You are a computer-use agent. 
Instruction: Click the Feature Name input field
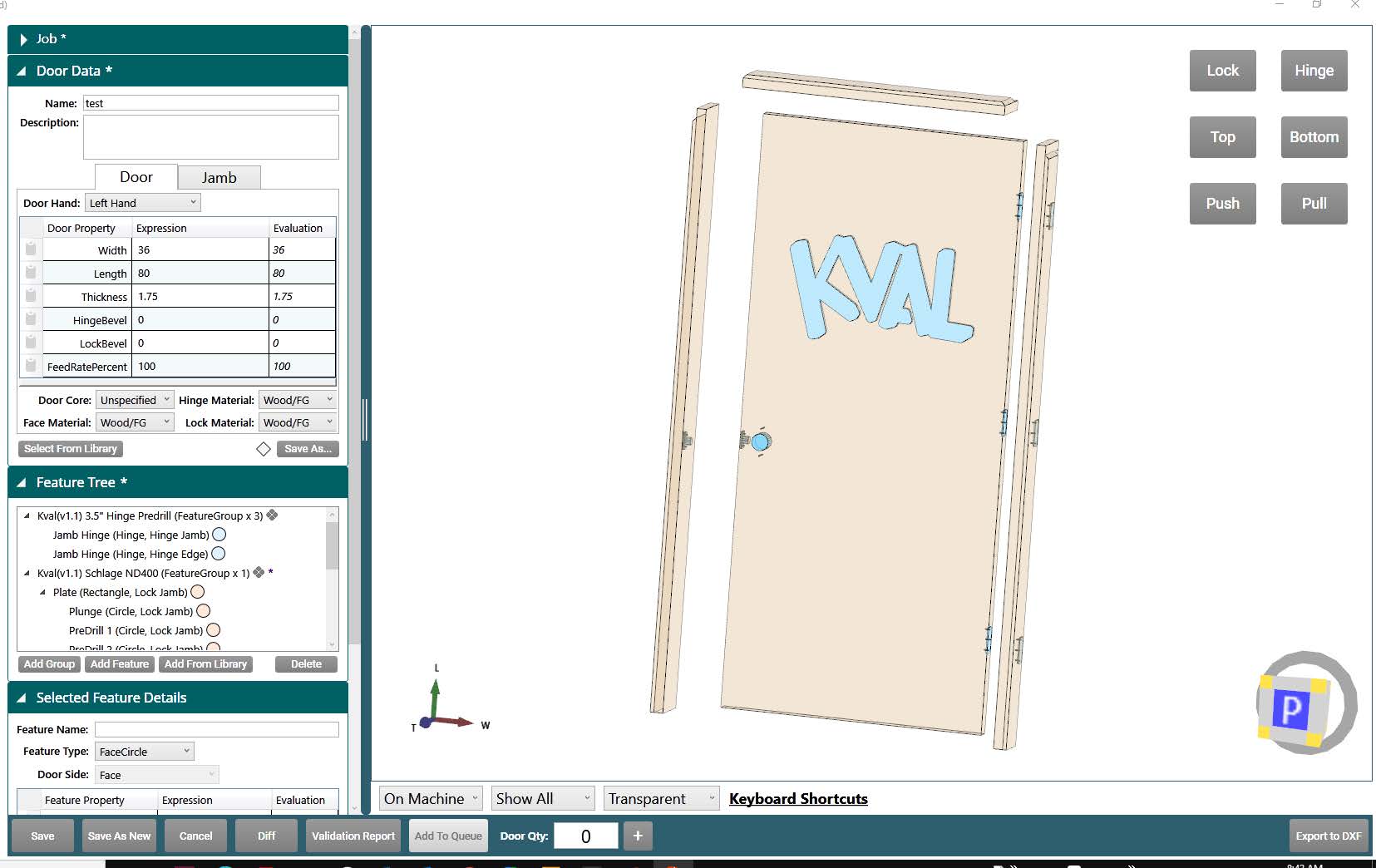point(217,729)
